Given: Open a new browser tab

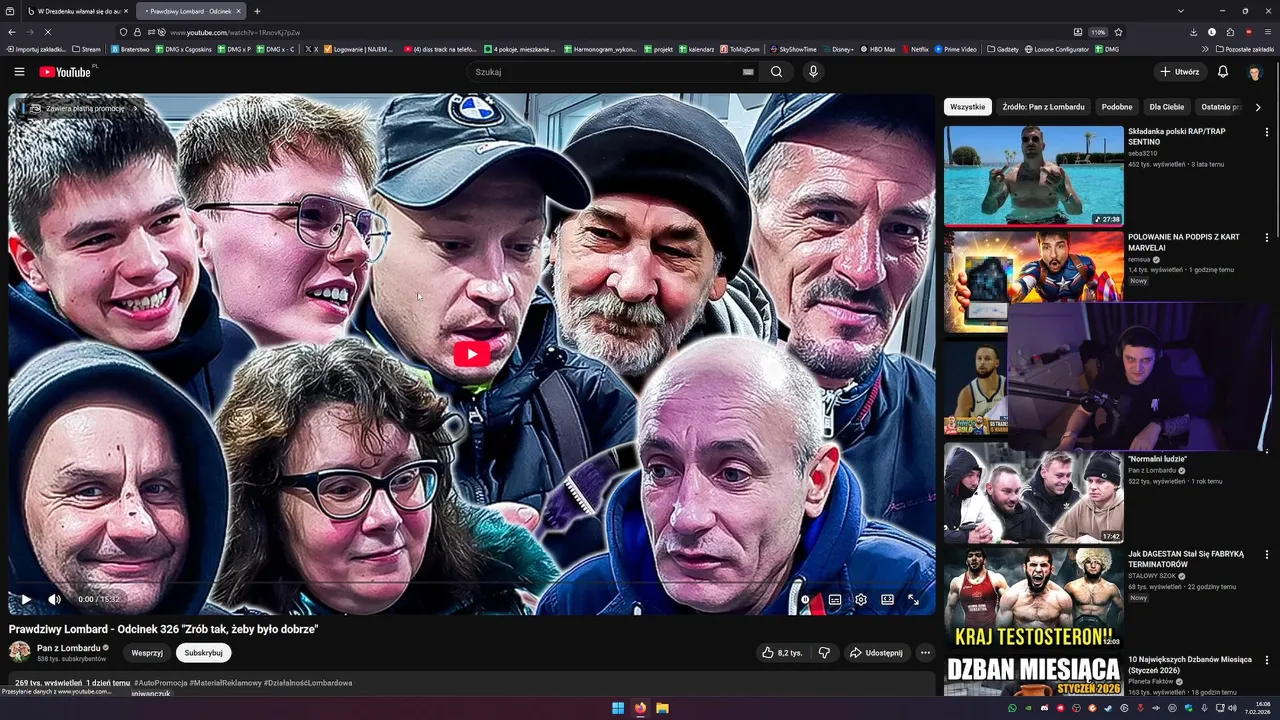Looking at the screenshot, I should [x=257, y=11].
